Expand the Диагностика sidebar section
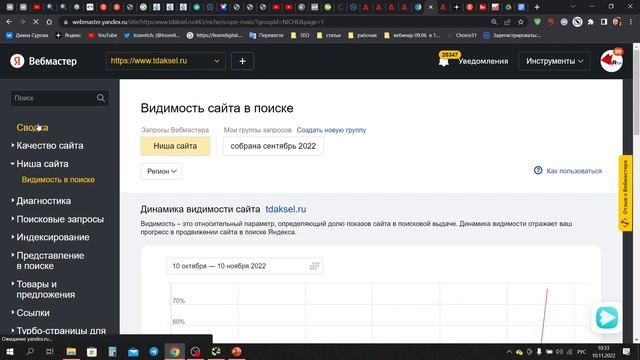This screenshot has height=360, width=640. point(43,201)
